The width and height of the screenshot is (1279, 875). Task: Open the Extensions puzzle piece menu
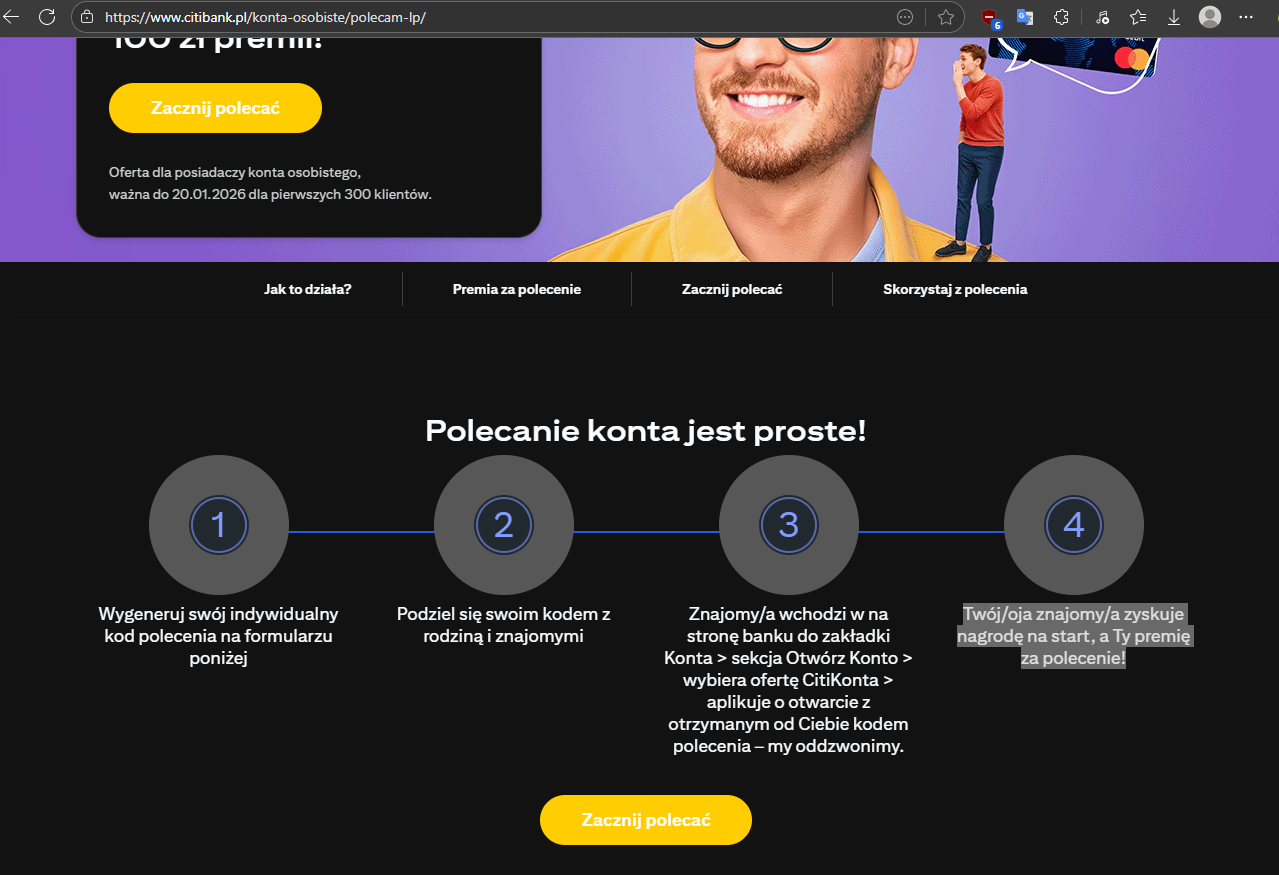[1062, 17]
